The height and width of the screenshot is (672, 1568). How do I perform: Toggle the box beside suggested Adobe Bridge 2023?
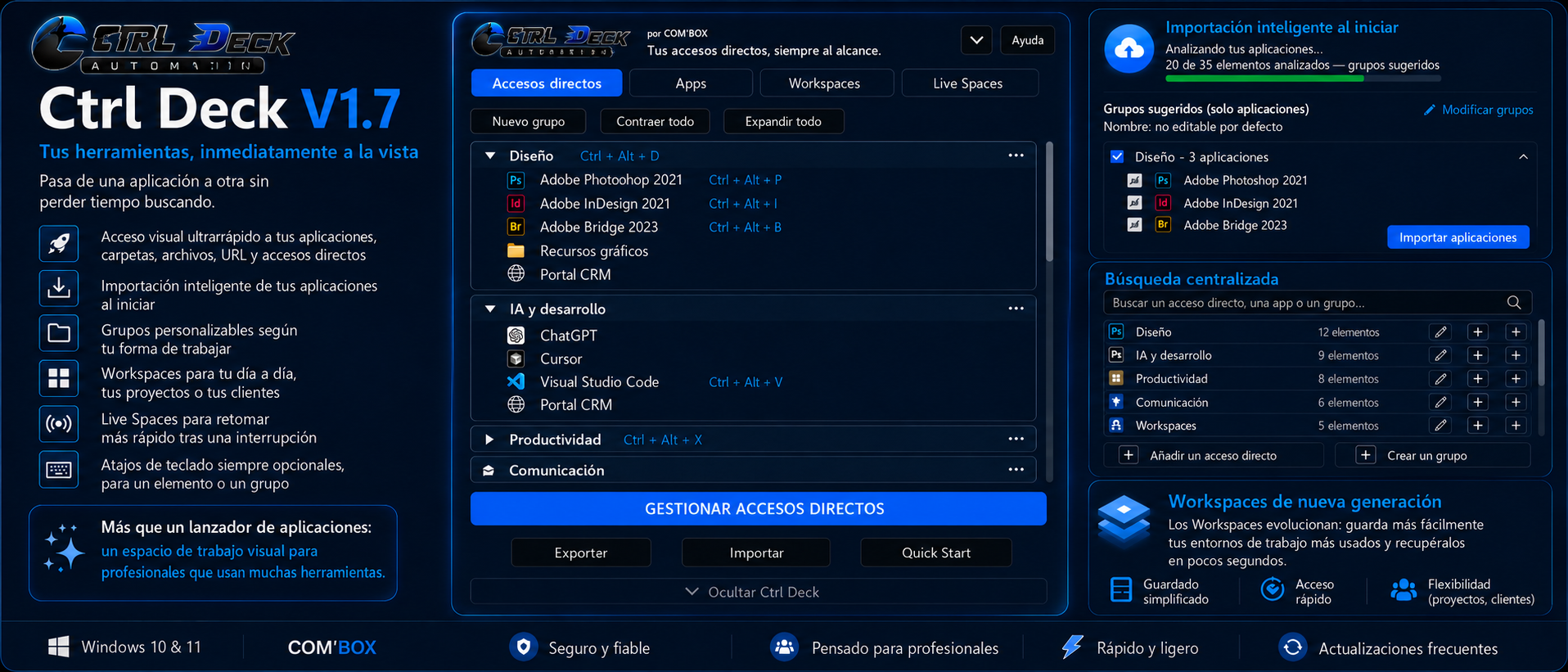coord(1134,225)
